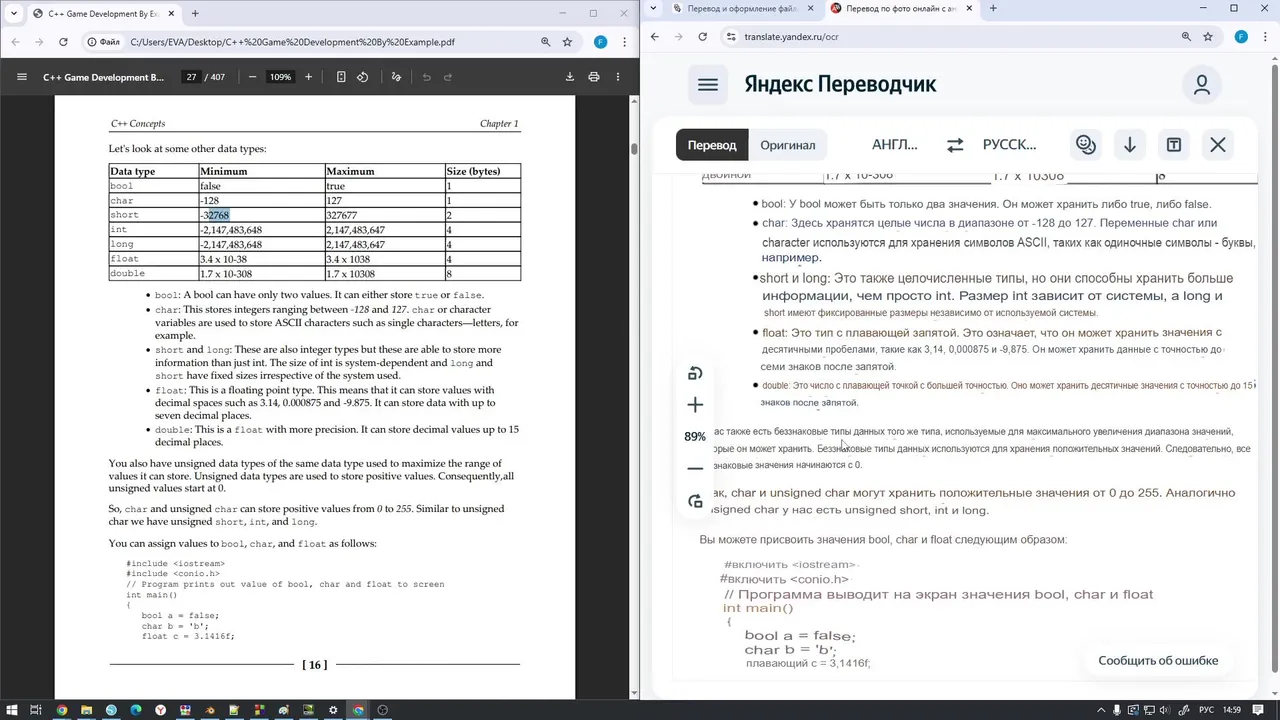Open the PDF viewer sidebar menu
Viewport: 1280px width, 720px height.
click(22, 77)
